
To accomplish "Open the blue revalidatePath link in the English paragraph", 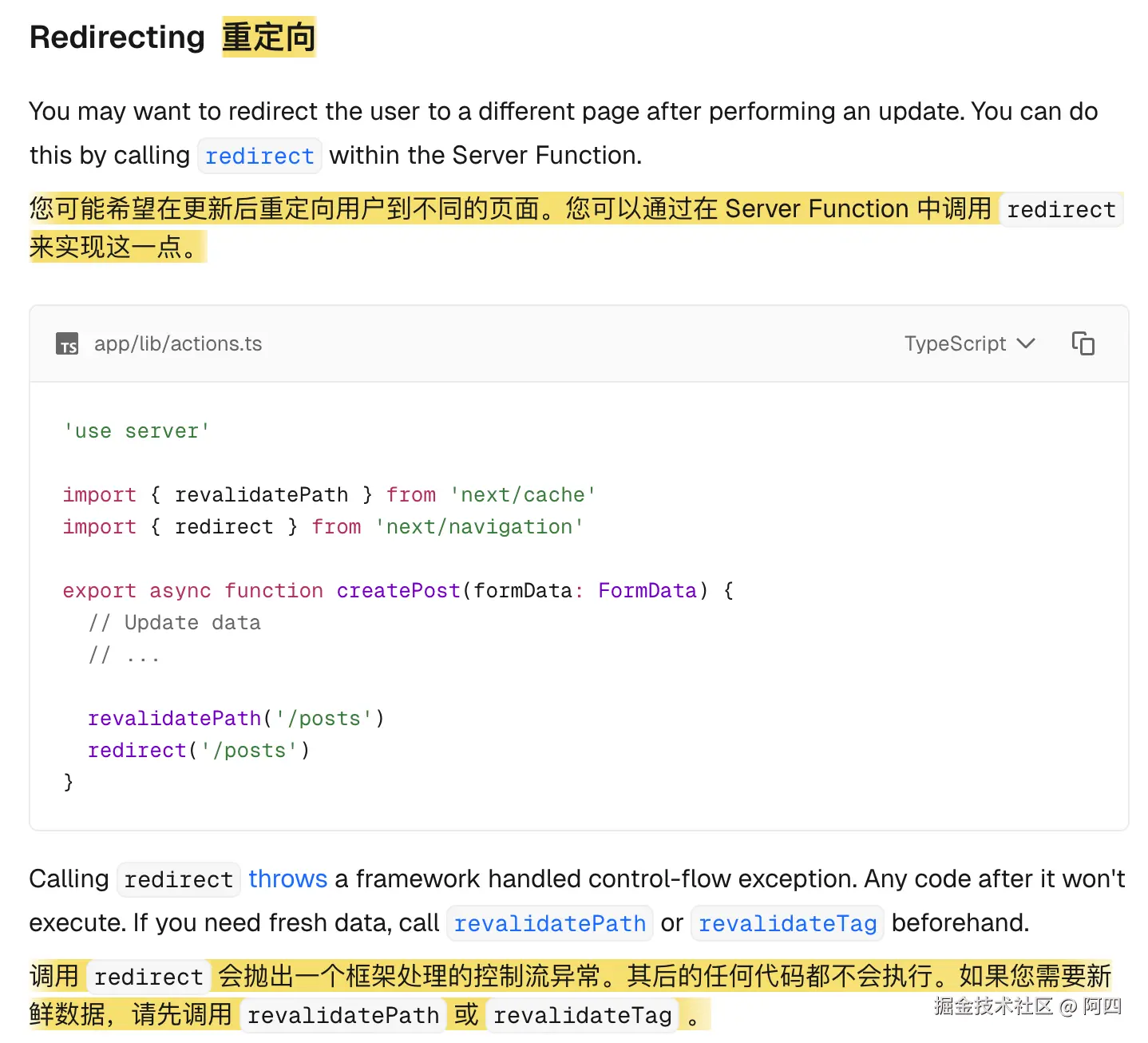I will tap(549, 923).
